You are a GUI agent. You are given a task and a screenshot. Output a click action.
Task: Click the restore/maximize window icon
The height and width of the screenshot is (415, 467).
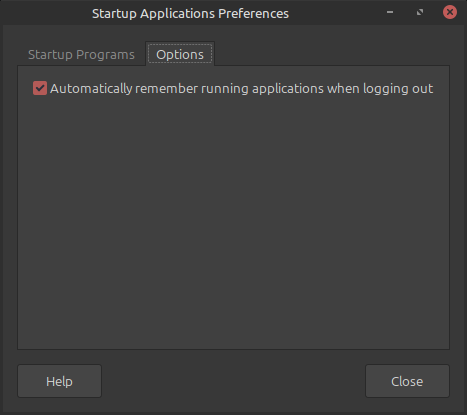pyautogui.click(x=420, y=12)
